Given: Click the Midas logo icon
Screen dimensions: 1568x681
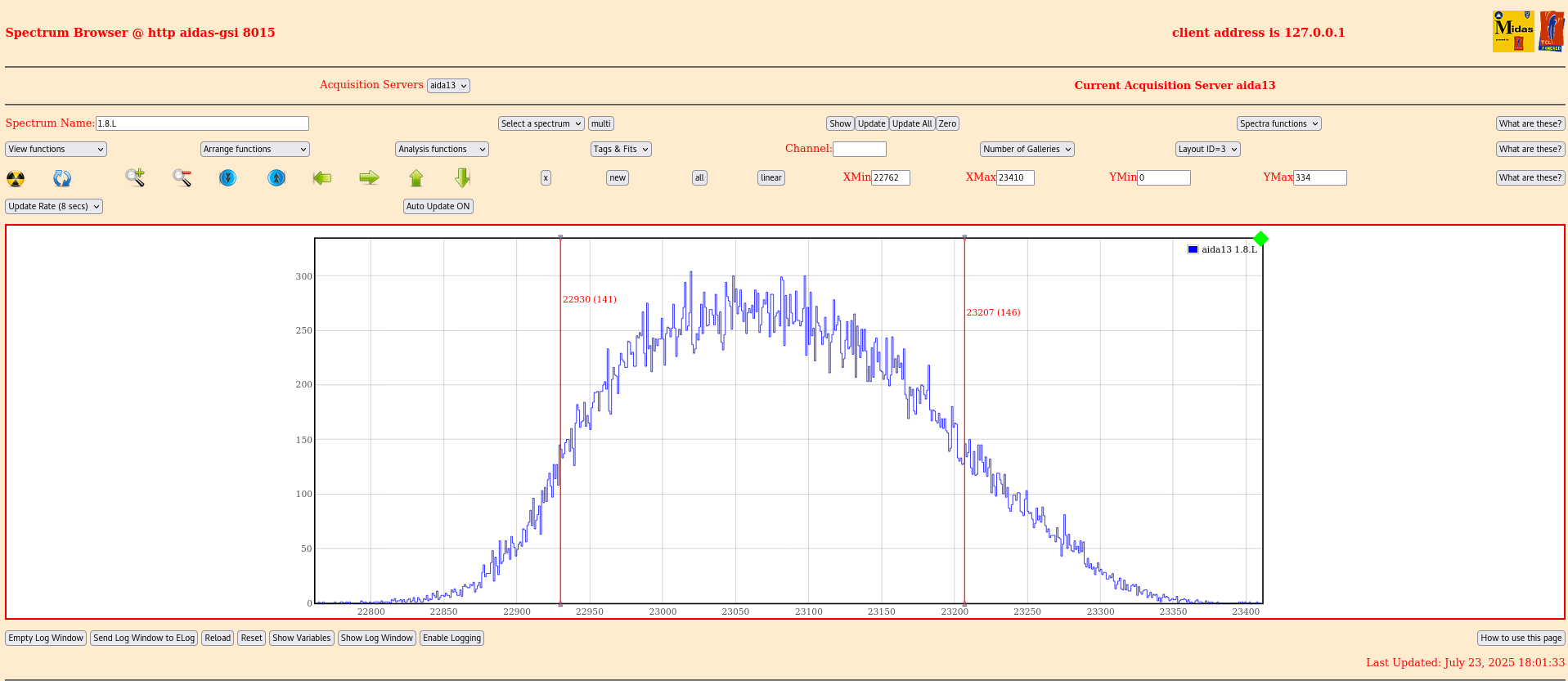Looking at the screenshot, I should [x=1512, y=32].
